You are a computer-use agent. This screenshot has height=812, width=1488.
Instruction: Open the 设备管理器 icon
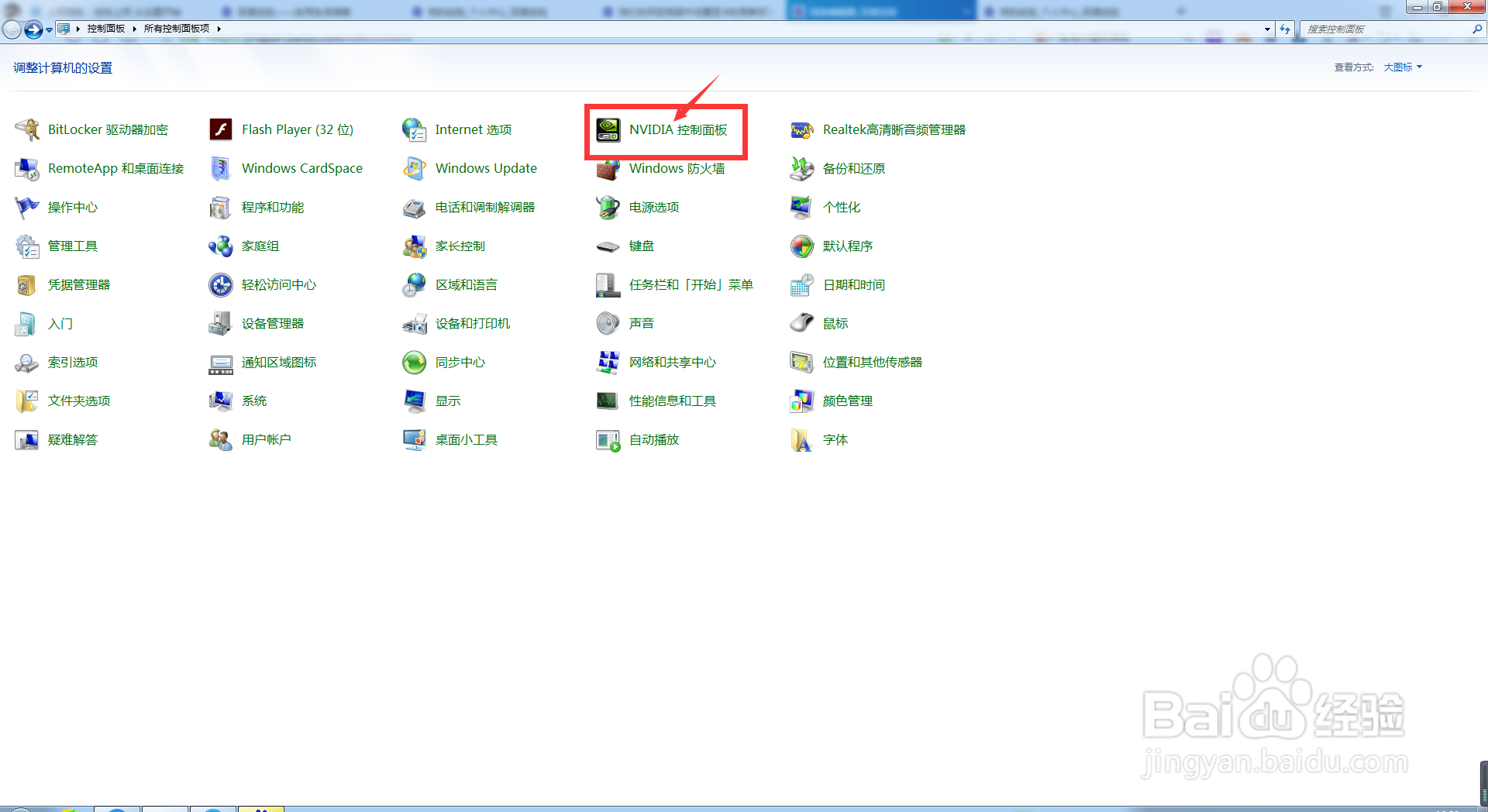tap(221, 323)
